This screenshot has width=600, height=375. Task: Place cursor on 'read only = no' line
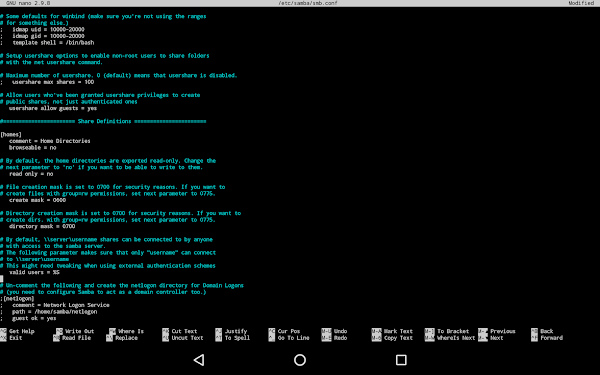31,174
